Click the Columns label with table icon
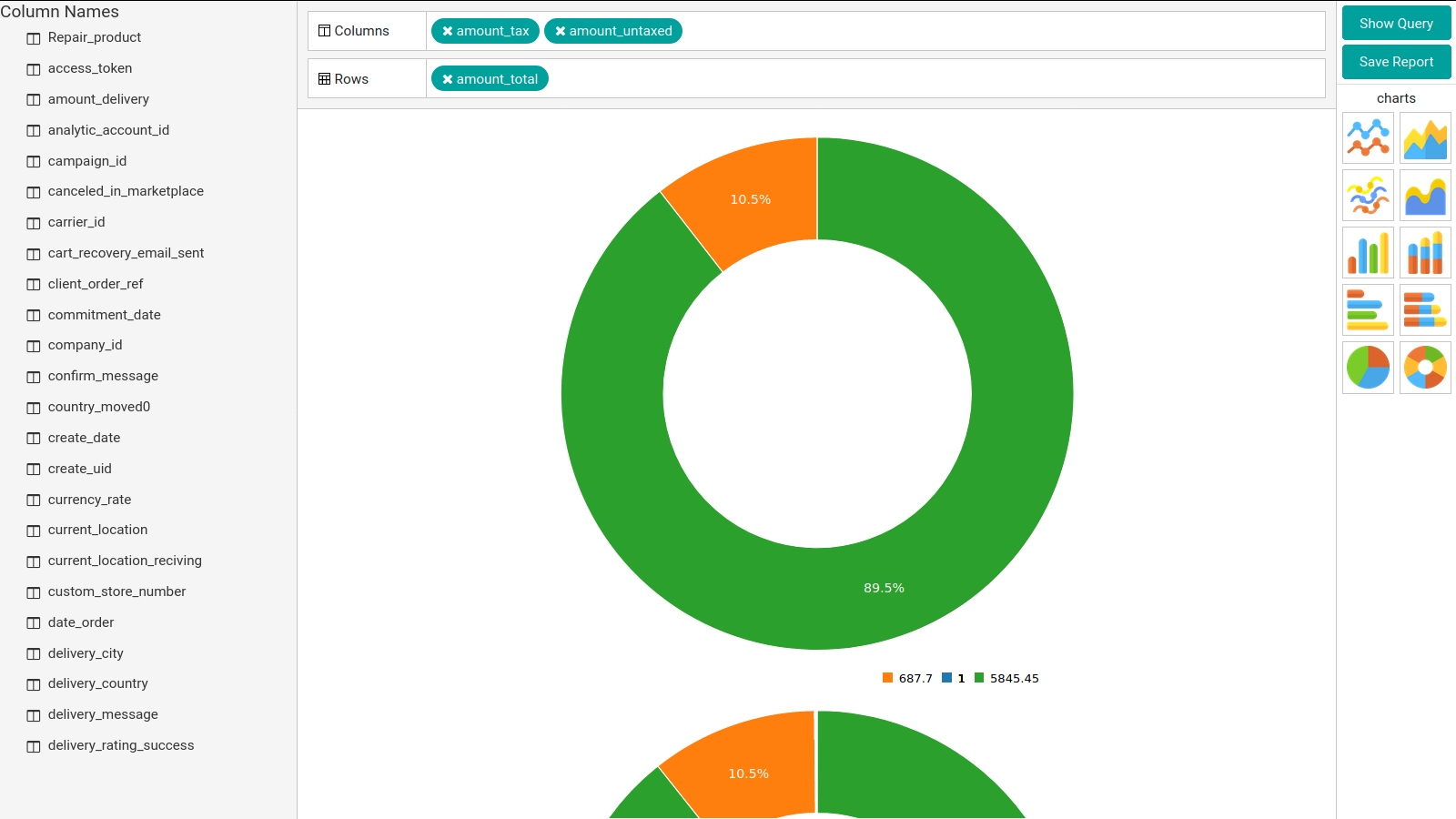The width and height of the screenshot is (1456, 819). (354, 31)
